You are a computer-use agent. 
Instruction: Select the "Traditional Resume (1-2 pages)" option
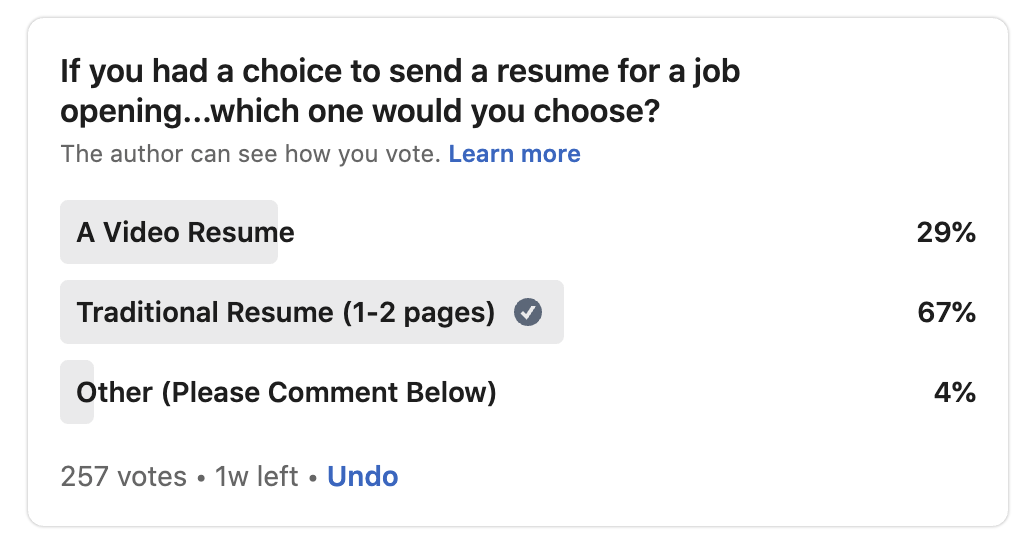pos(285,313)
